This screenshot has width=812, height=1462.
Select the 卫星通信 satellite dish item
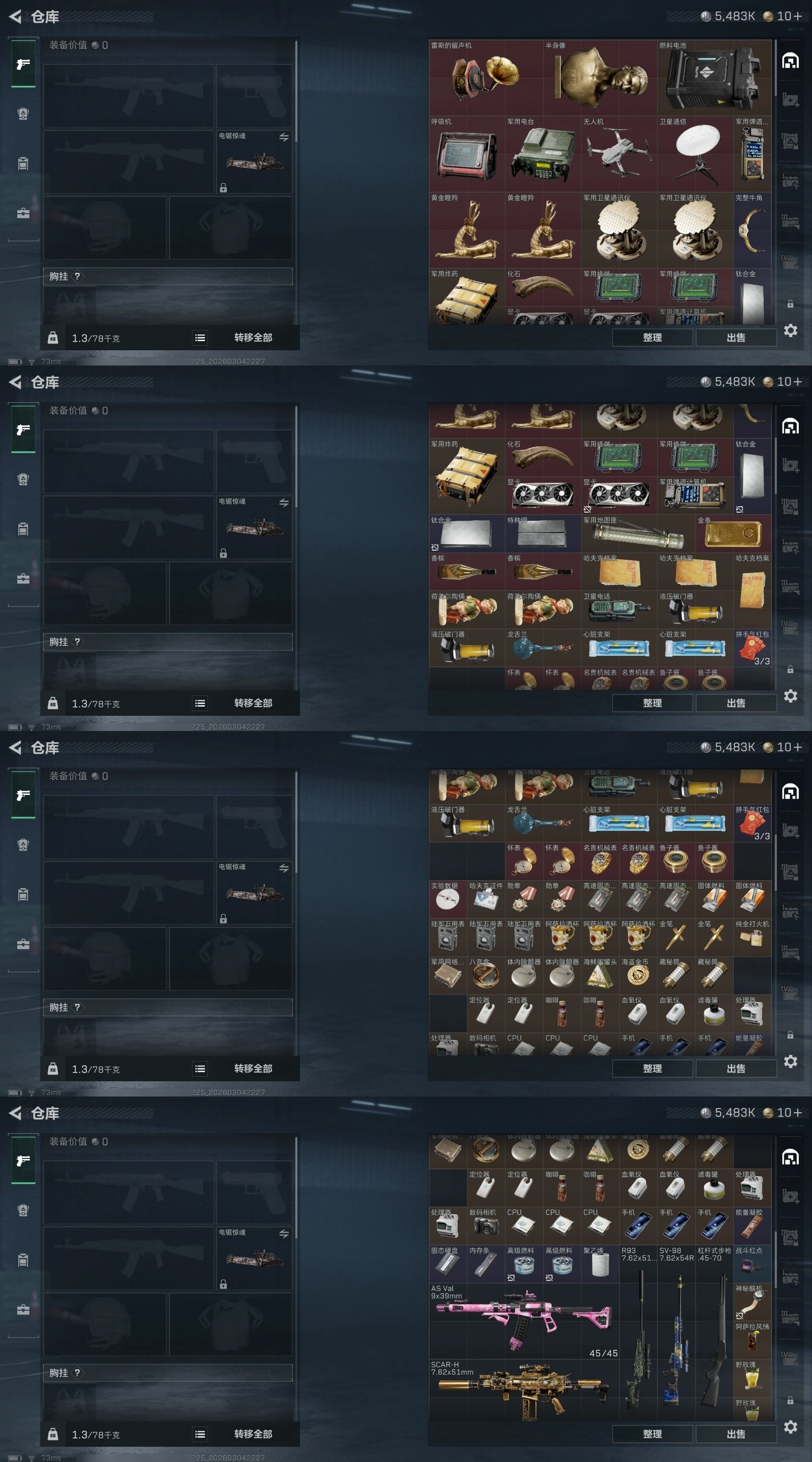(695, 154)
